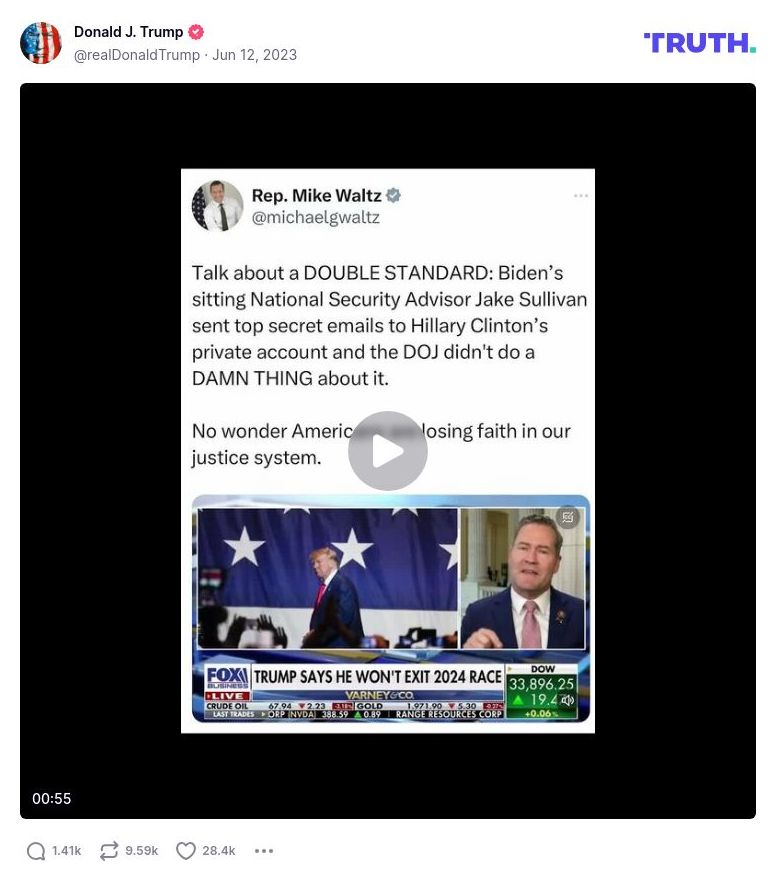This screenshot has width=777, height=881.
Task: Click the captions-off icon on clip
Action: pyautogui.click(x=567, y=517)
